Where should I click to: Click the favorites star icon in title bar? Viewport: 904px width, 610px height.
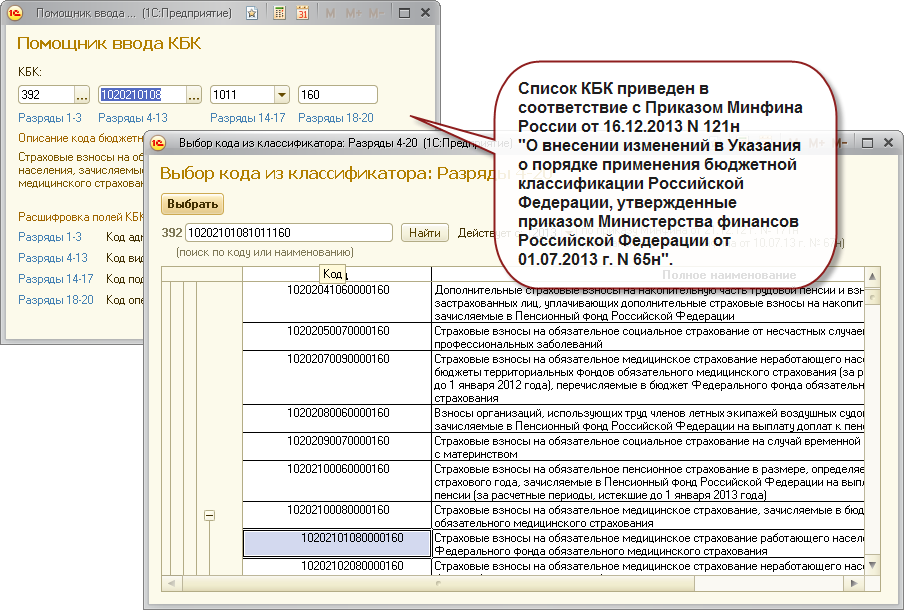251,14
